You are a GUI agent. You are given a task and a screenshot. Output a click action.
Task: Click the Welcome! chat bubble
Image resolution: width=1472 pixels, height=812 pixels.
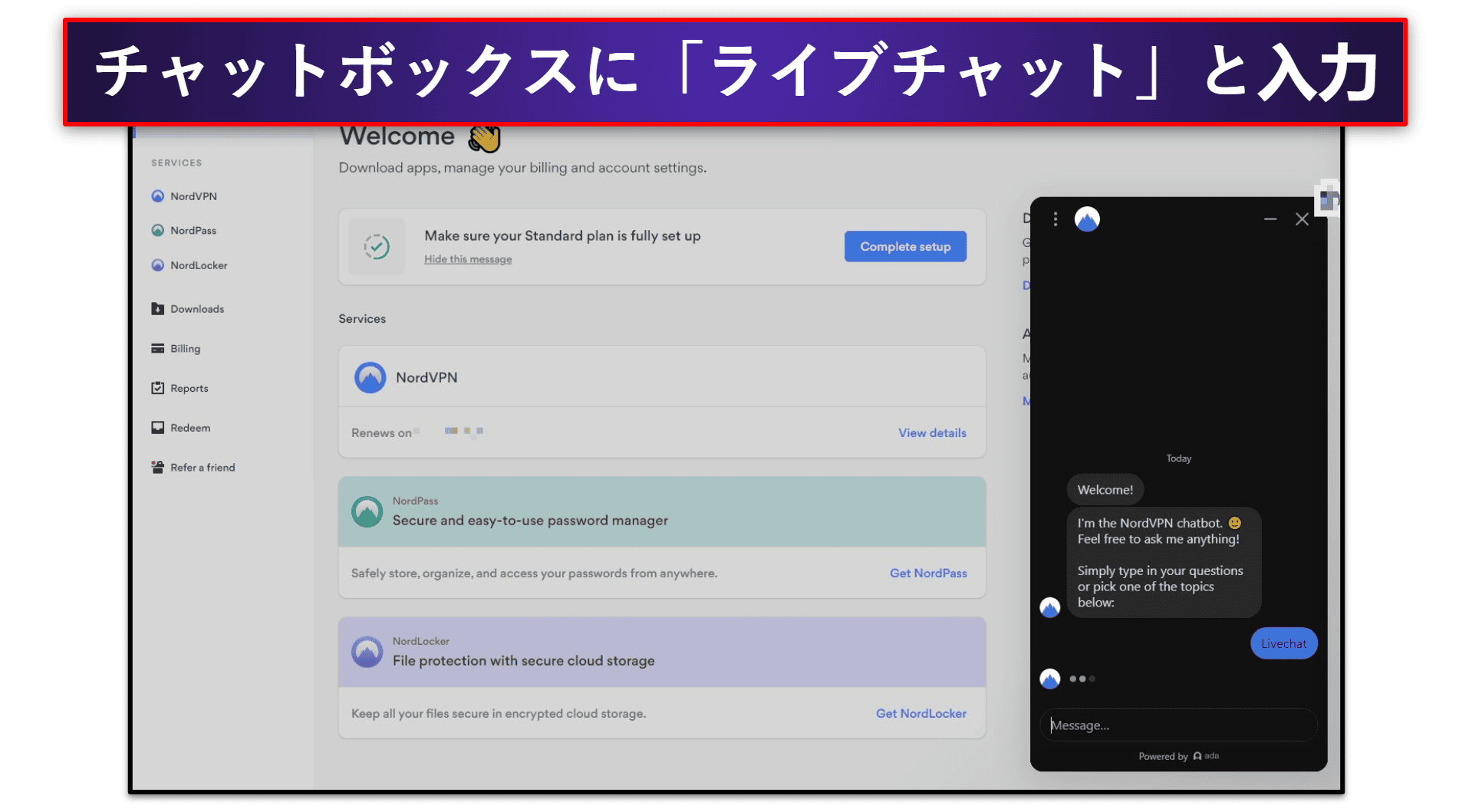pyautogui.click(x=1105, y=490)
